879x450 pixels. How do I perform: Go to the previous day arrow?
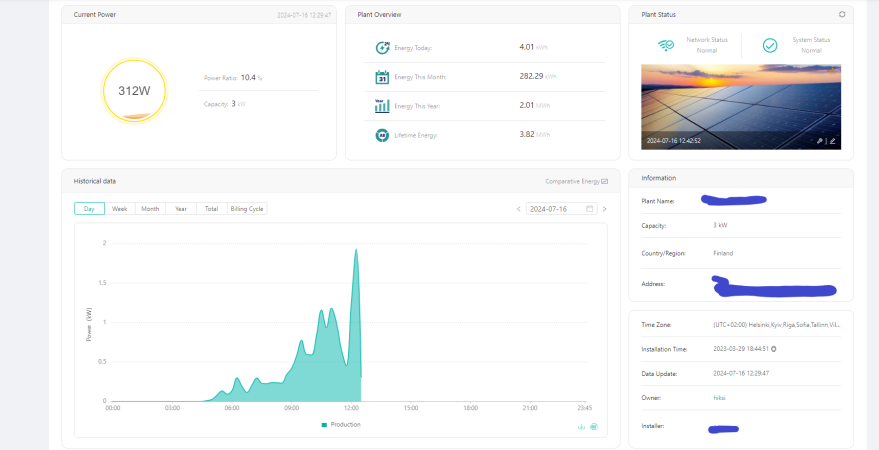click(519, 209)
